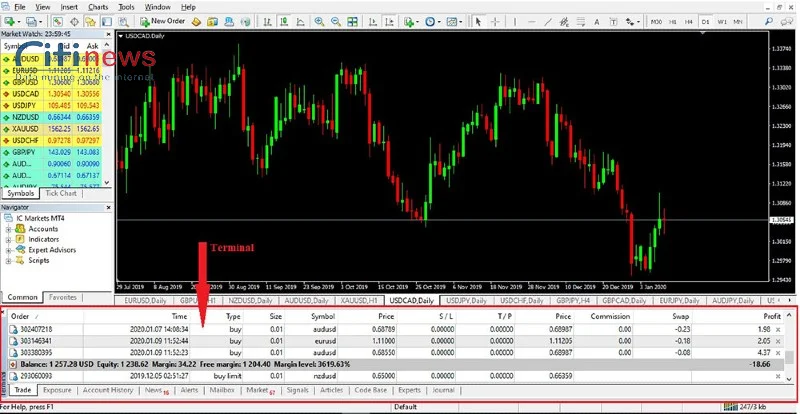Select the Arrows drawing tool

click(630, 21)
